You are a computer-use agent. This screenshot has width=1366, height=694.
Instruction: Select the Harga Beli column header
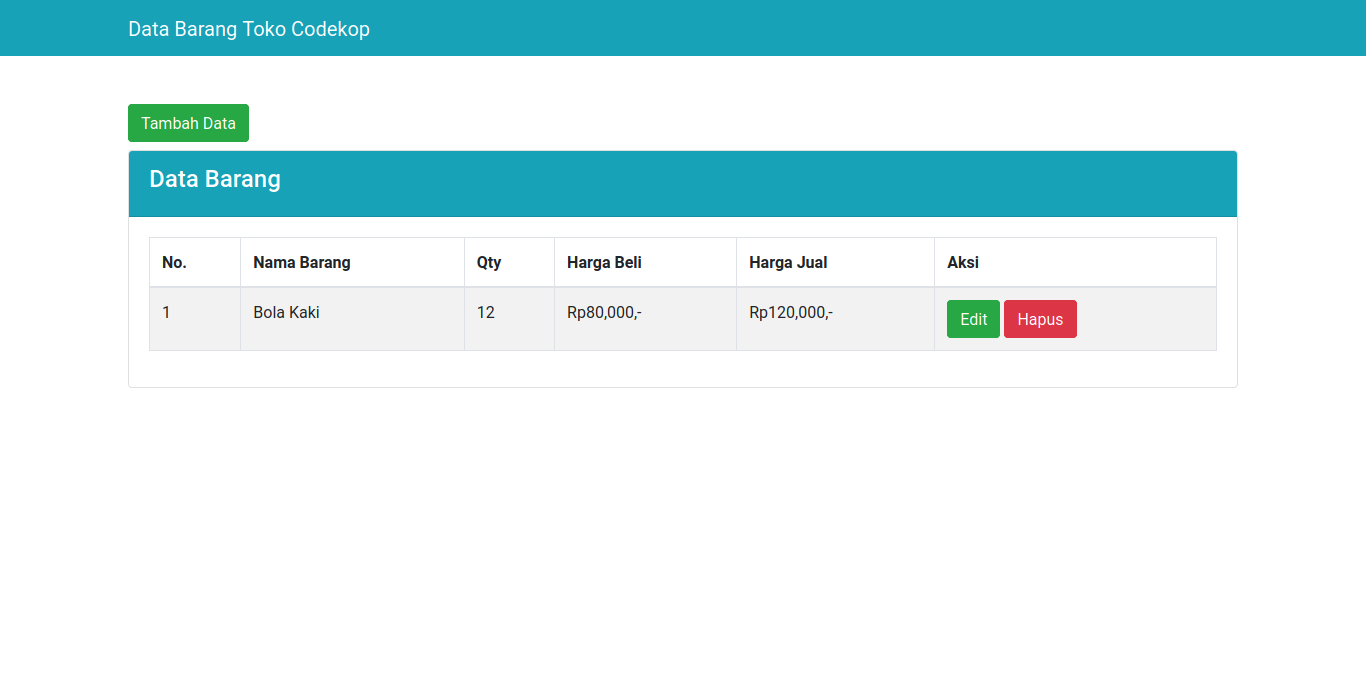tap(604, 262)
